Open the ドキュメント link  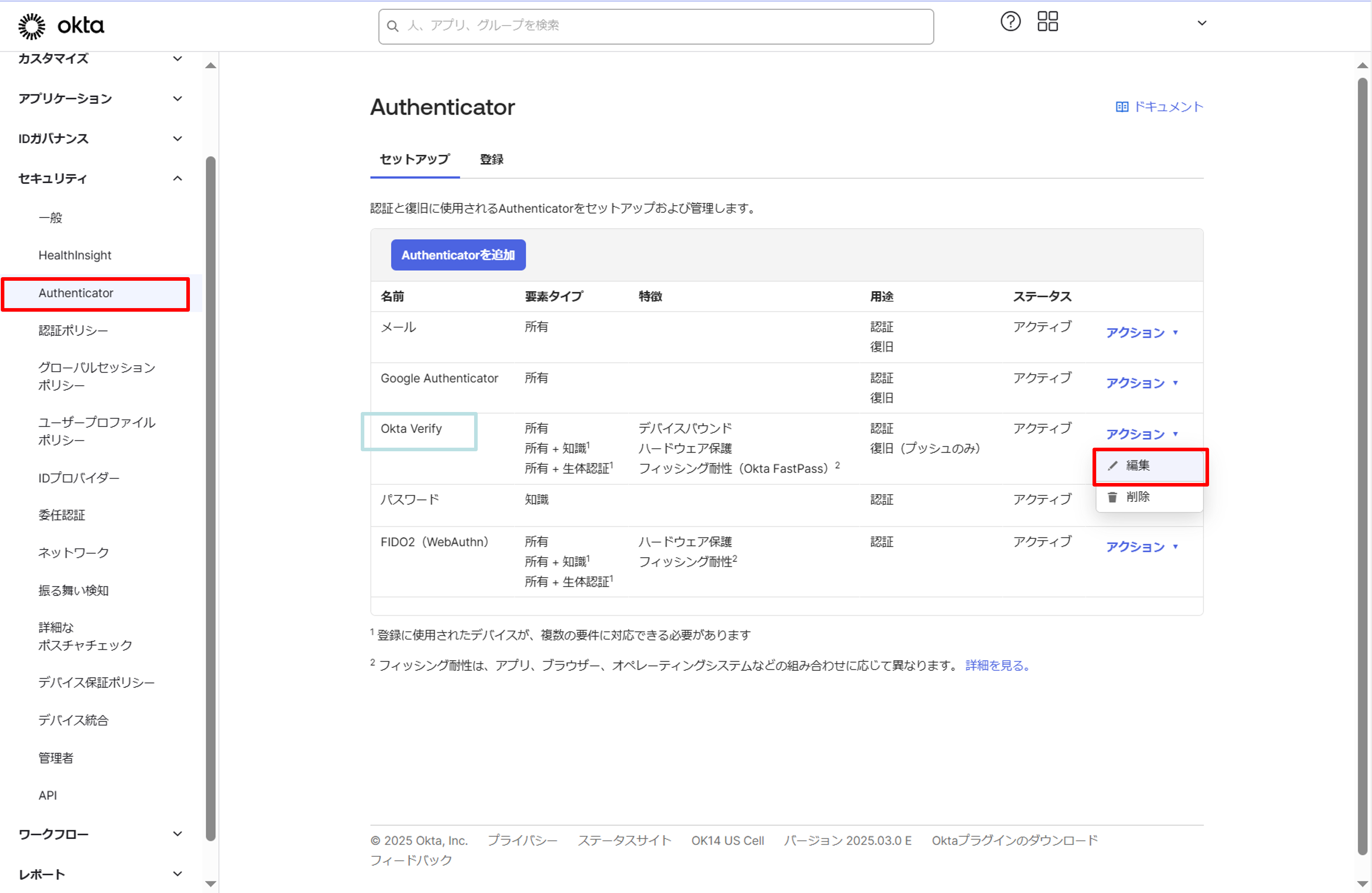[x=1159, y=107]
